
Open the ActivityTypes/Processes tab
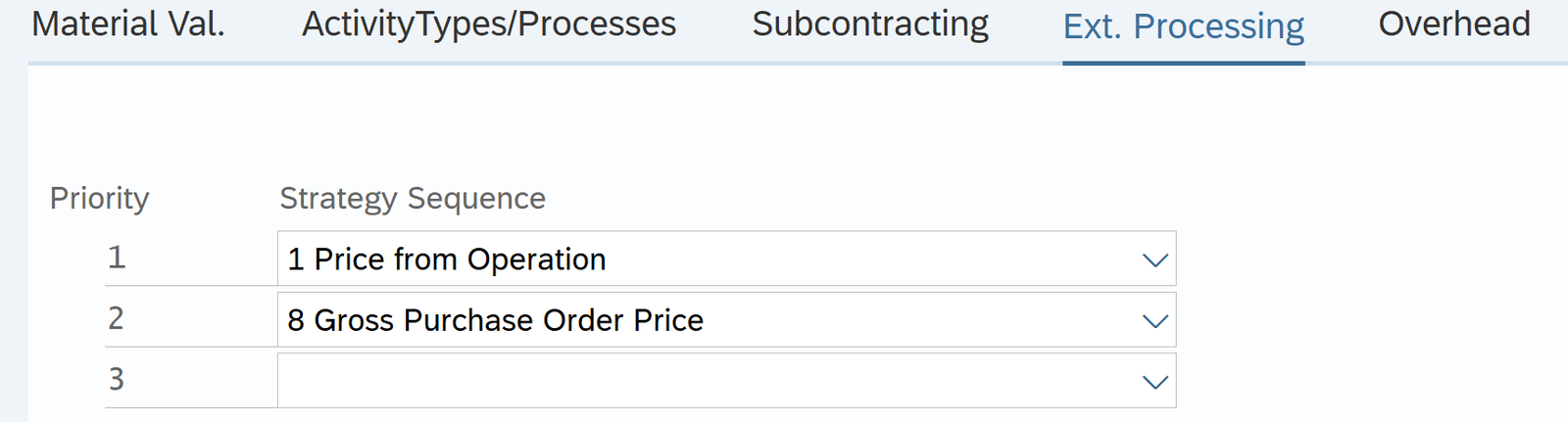click(488, 23)
